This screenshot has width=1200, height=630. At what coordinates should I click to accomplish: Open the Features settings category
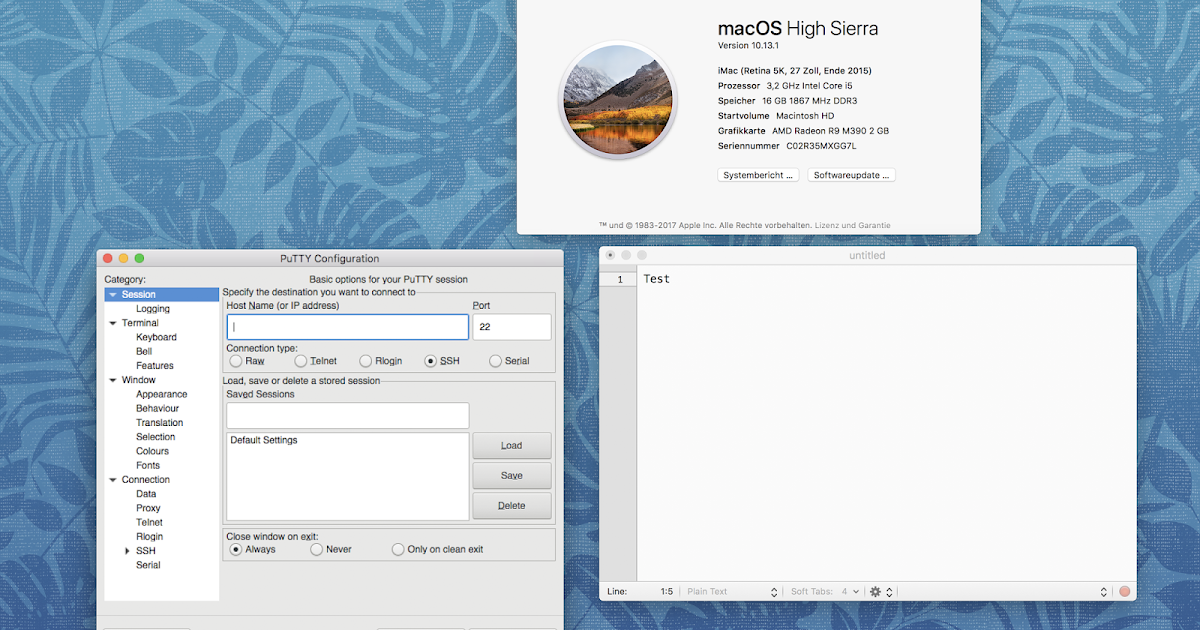(x=155, y=366)
